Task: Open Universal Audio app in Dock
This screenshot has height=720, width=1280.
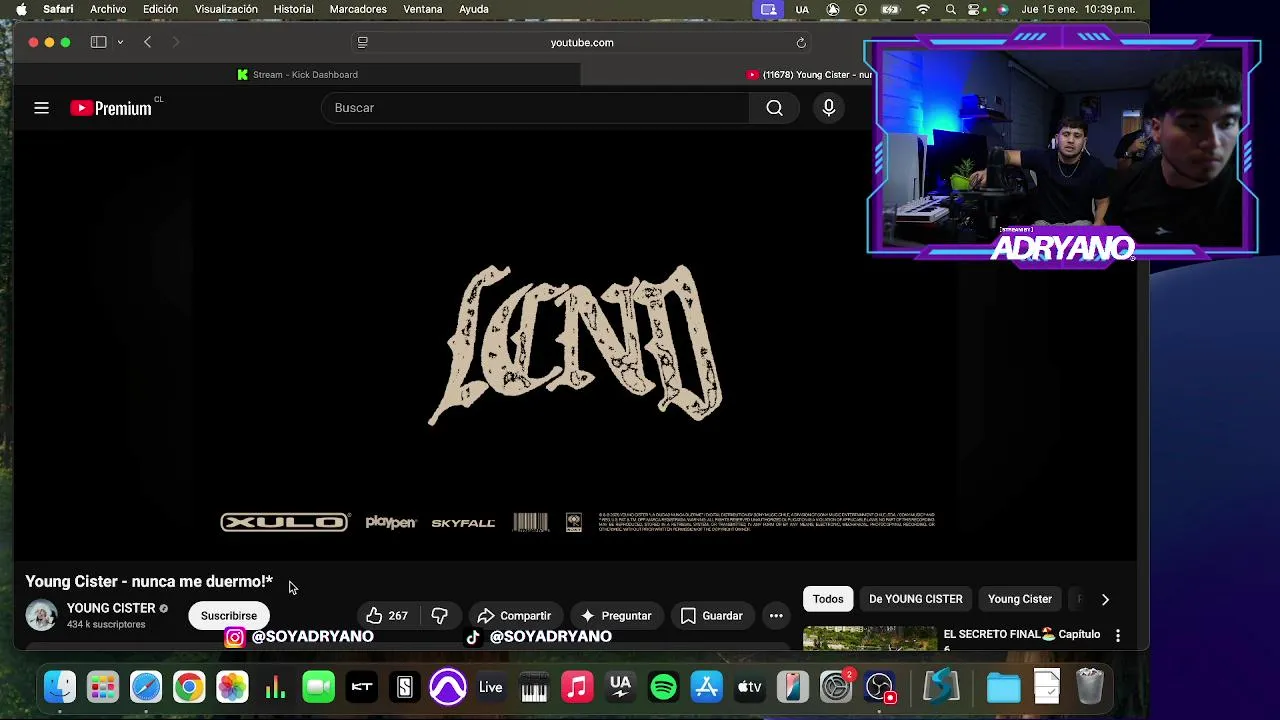Action: pos(620,687)
